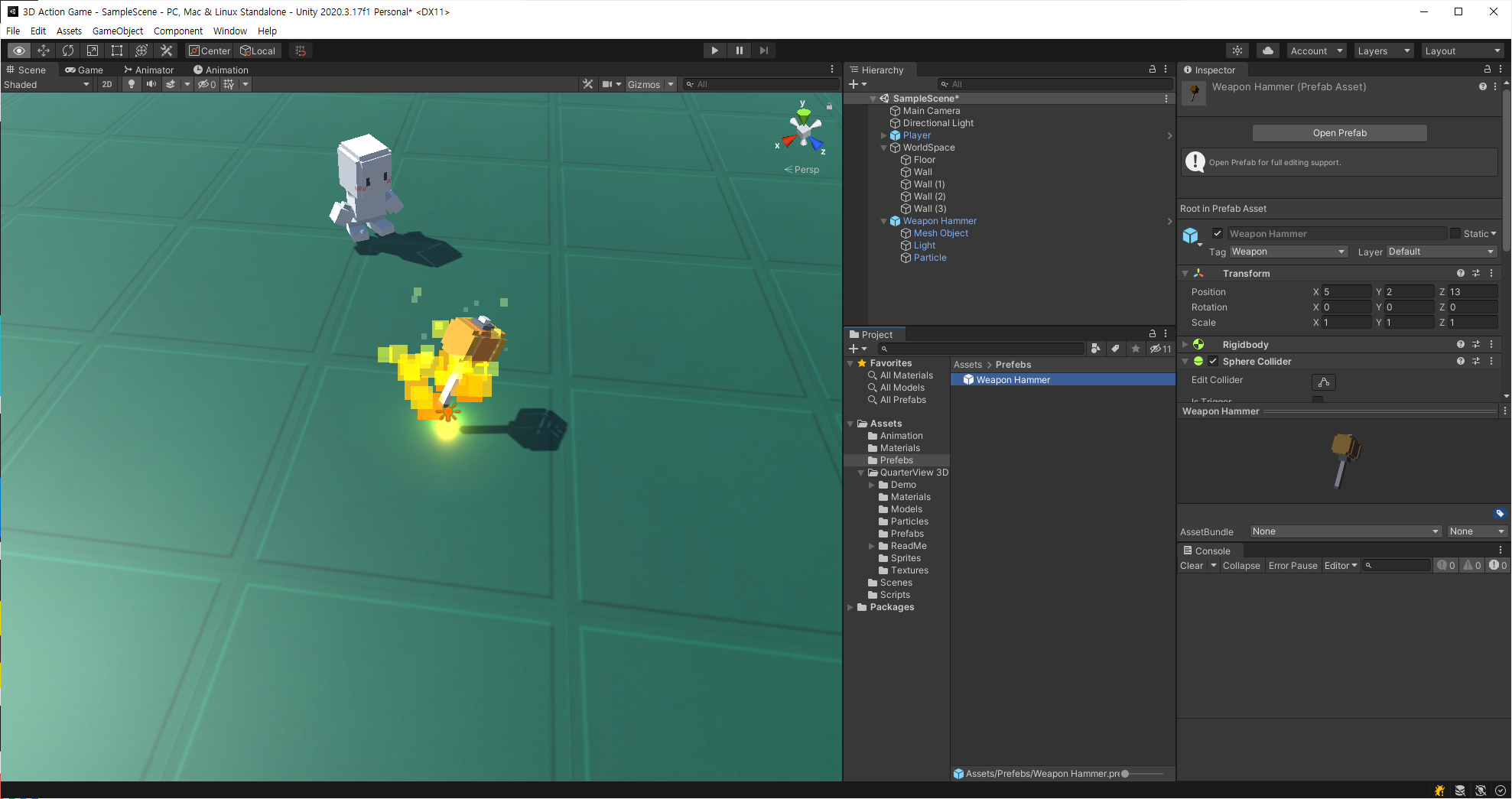Select the combined Transform tool
The image size is (1512, 799).
[141, 50]
